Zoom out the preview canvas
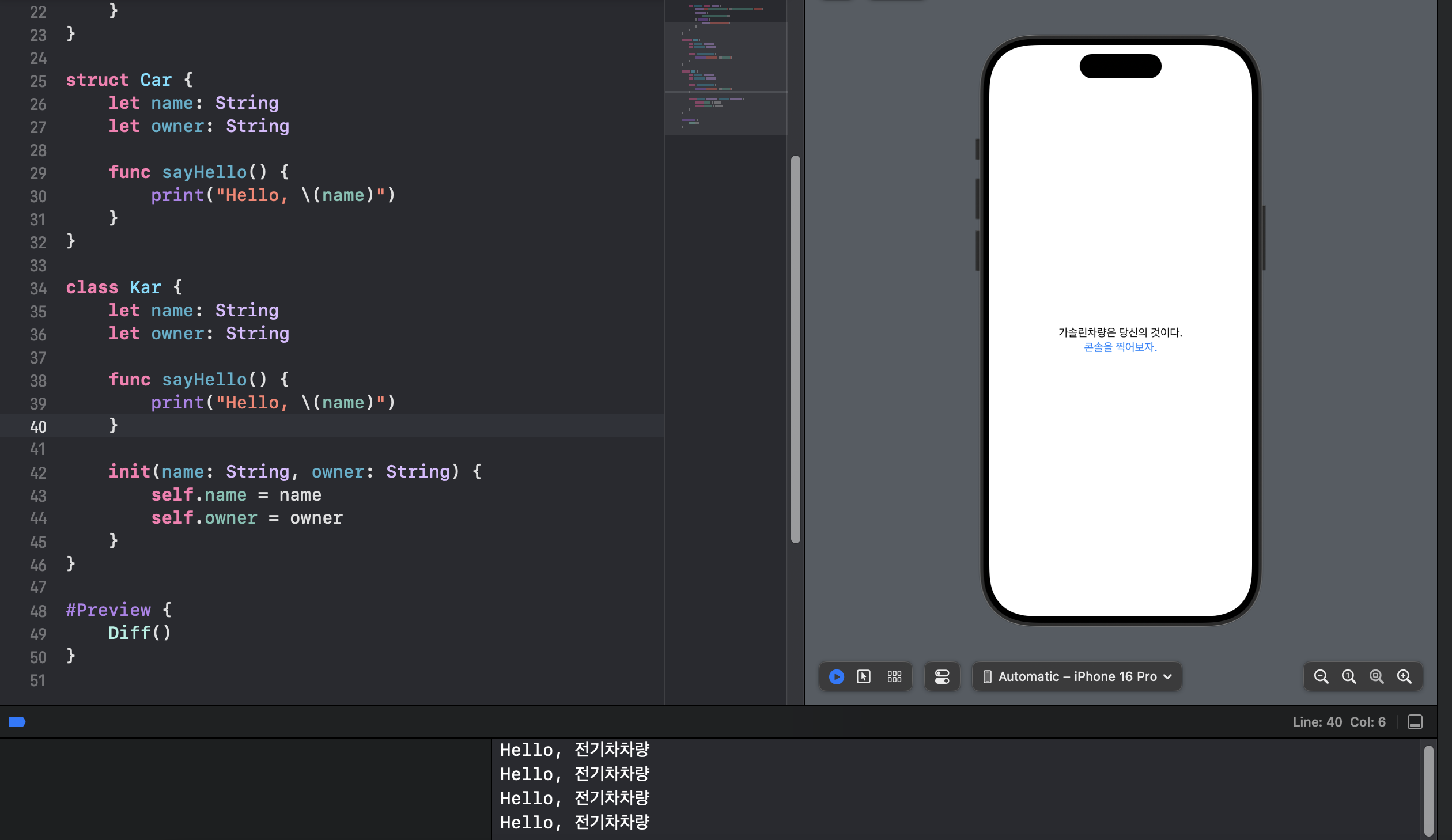1452x840 pixels. (1321, 676)
